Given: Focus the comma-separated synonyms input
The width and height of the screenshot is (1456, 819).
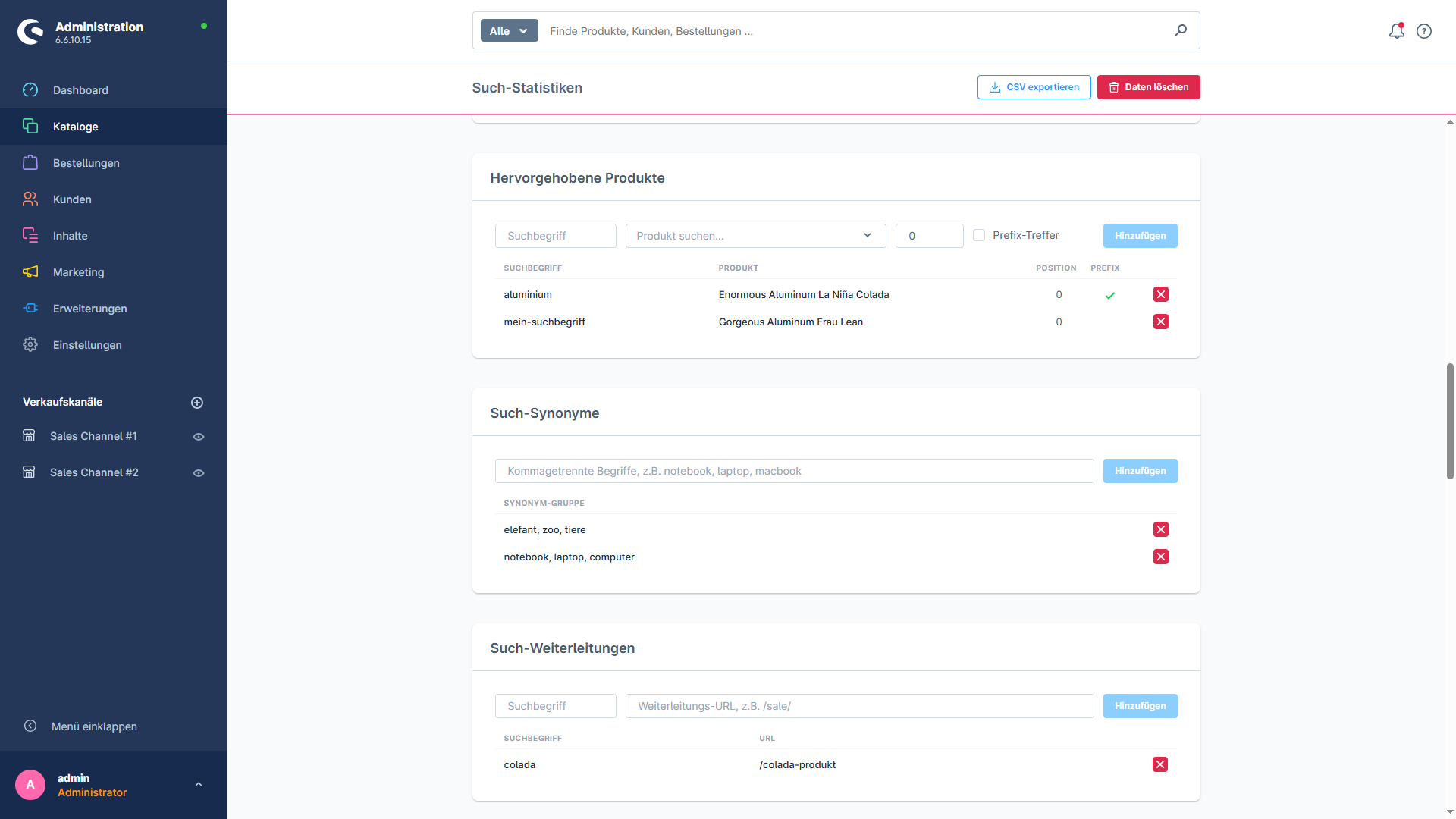Looking at the screenshot, I should [794, 471].
